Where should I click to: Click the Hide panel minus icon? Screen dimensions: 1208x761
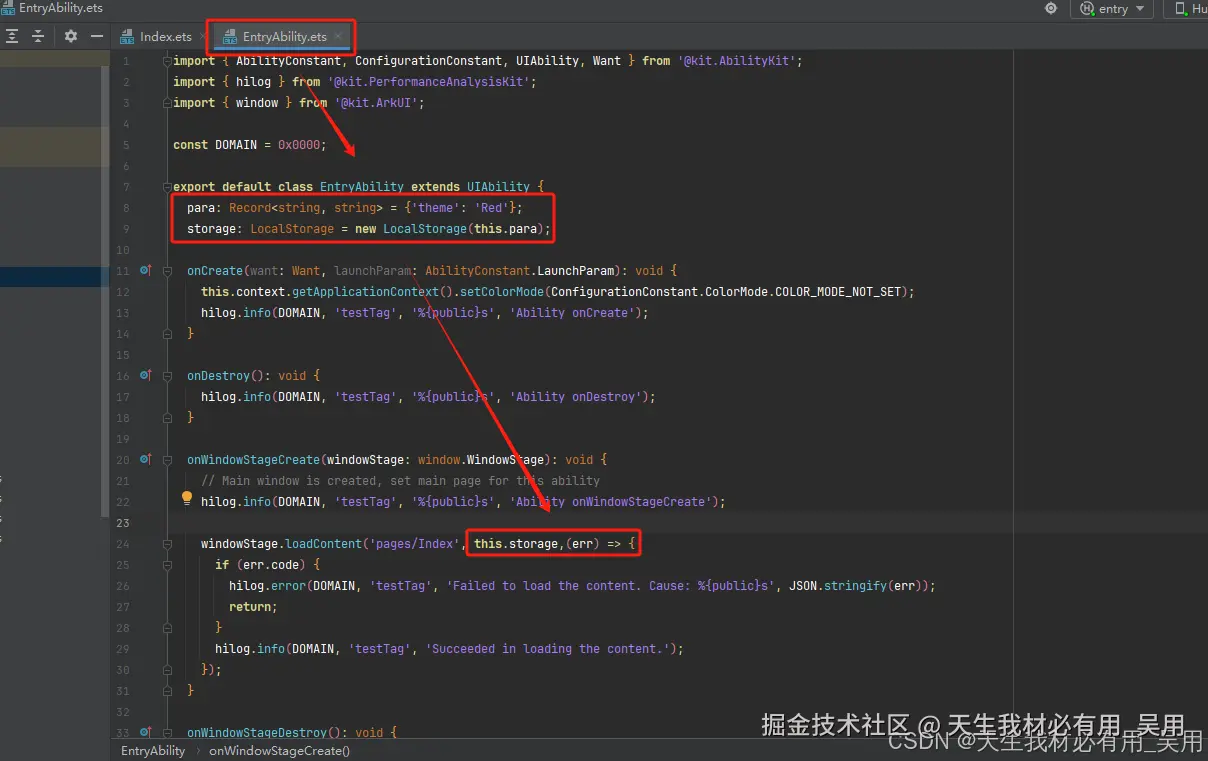[x=96, y=35]
